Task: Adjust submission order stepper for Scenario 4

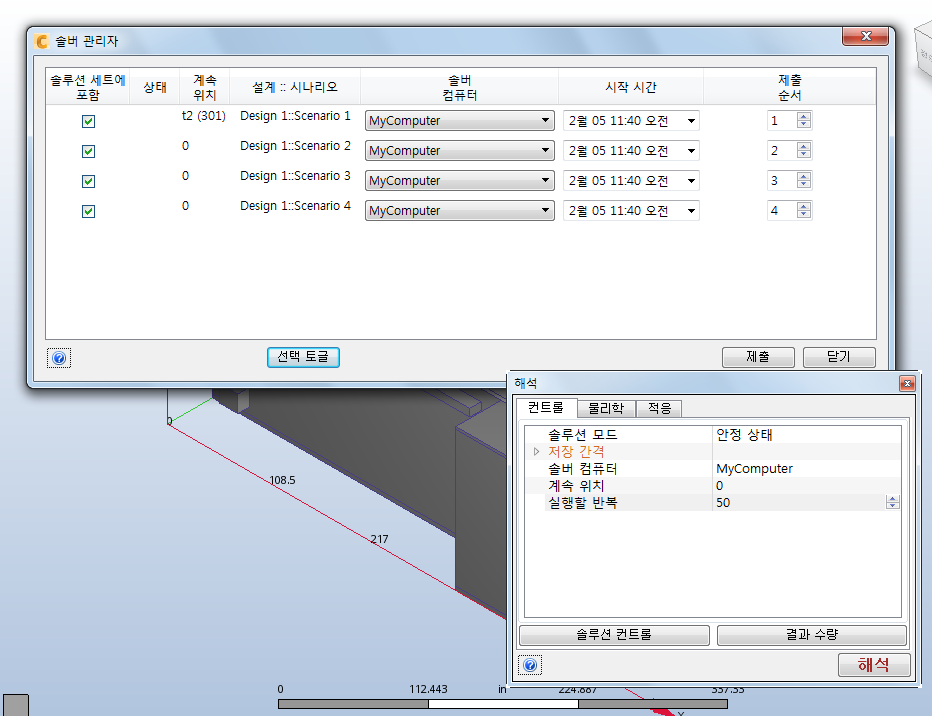Action: (804, 210)
